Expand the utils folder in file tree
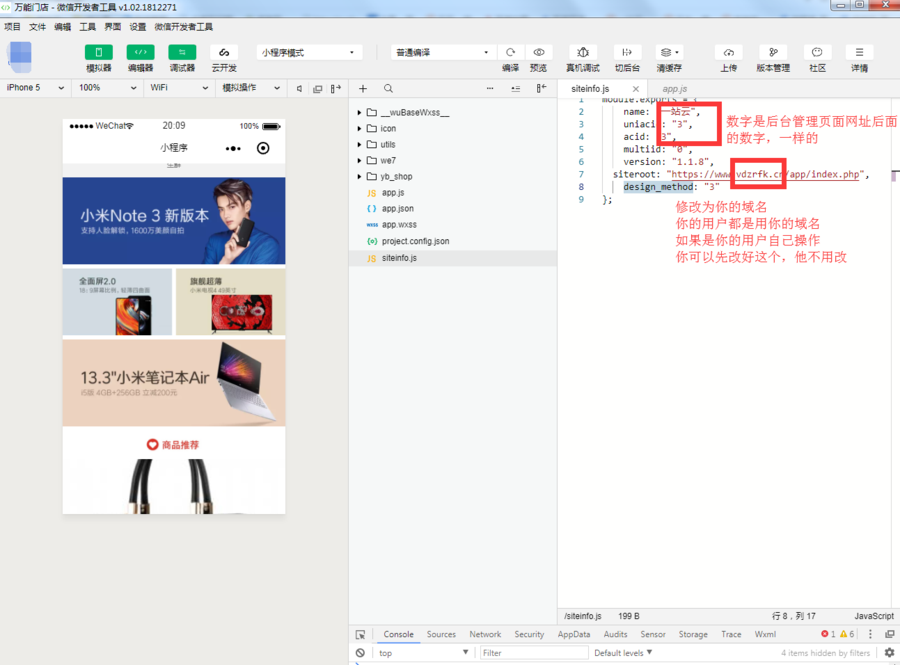This screenshot has height=665, width=900. pos(387,144)
